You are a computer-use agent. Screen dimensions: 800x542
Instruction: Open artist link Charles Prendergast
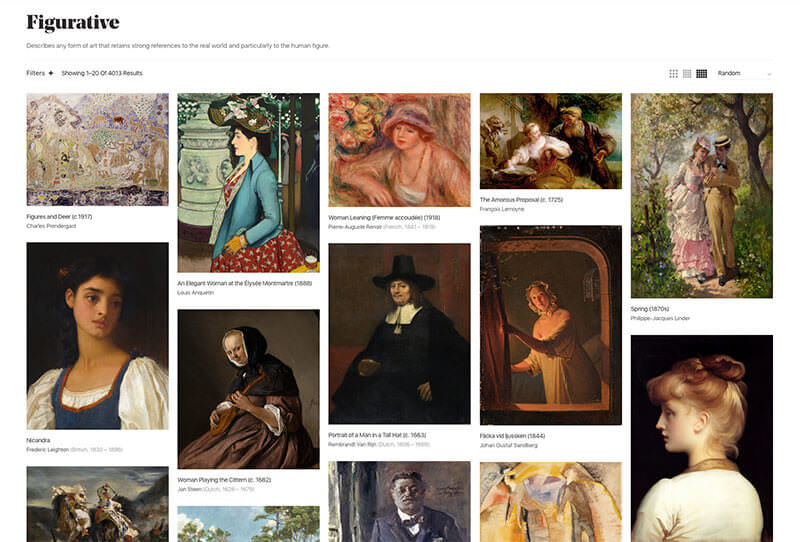point(51,226)
